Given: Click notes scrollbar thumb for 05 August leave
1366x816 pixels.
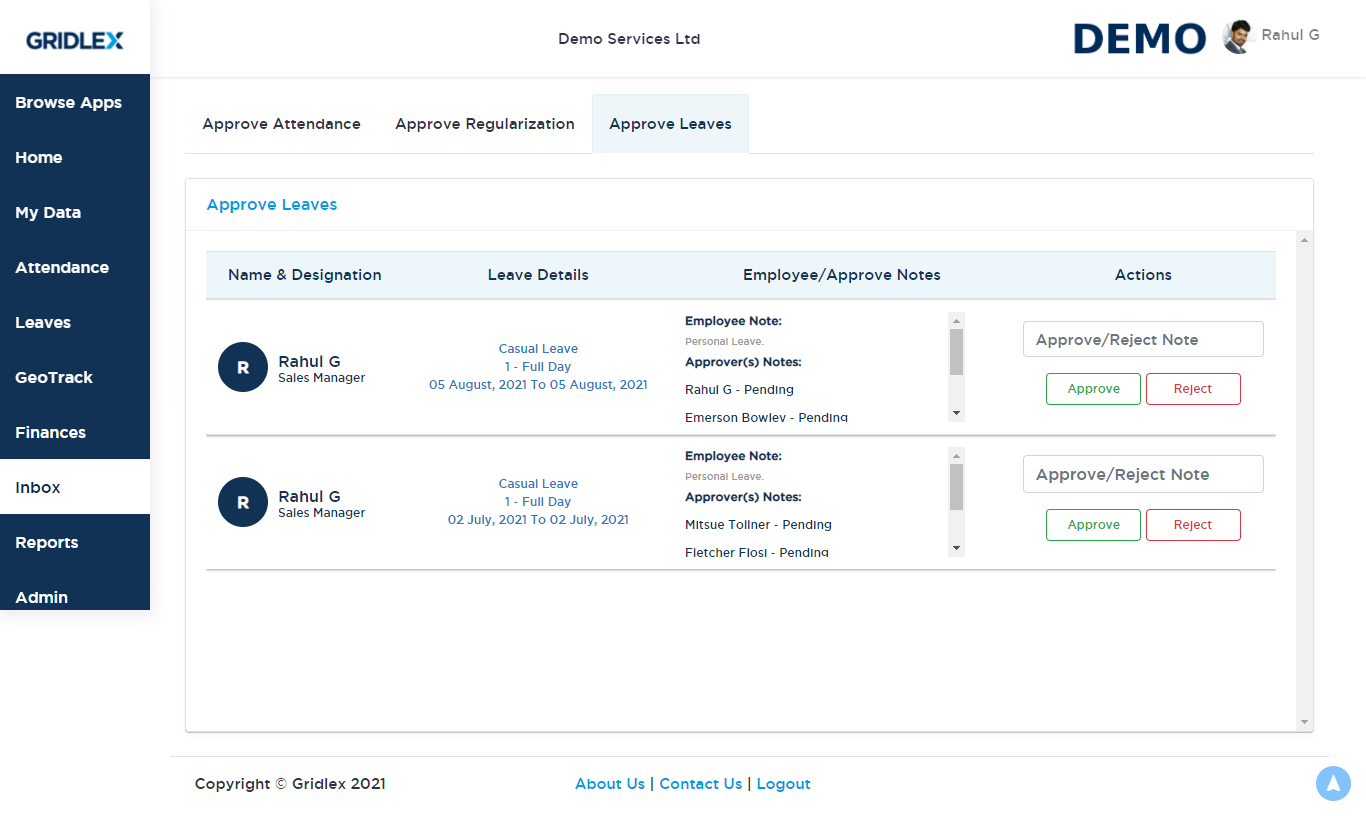Looking at the screenshot, I should 957,352.
